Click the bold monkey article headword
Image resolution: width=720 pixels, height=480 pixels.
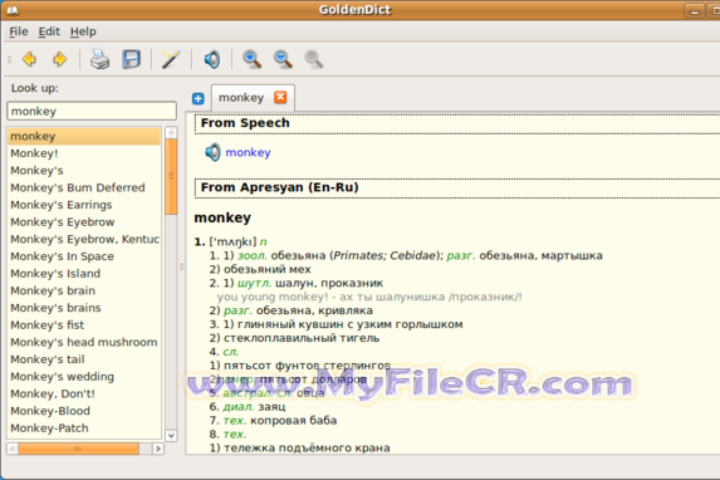223,218
